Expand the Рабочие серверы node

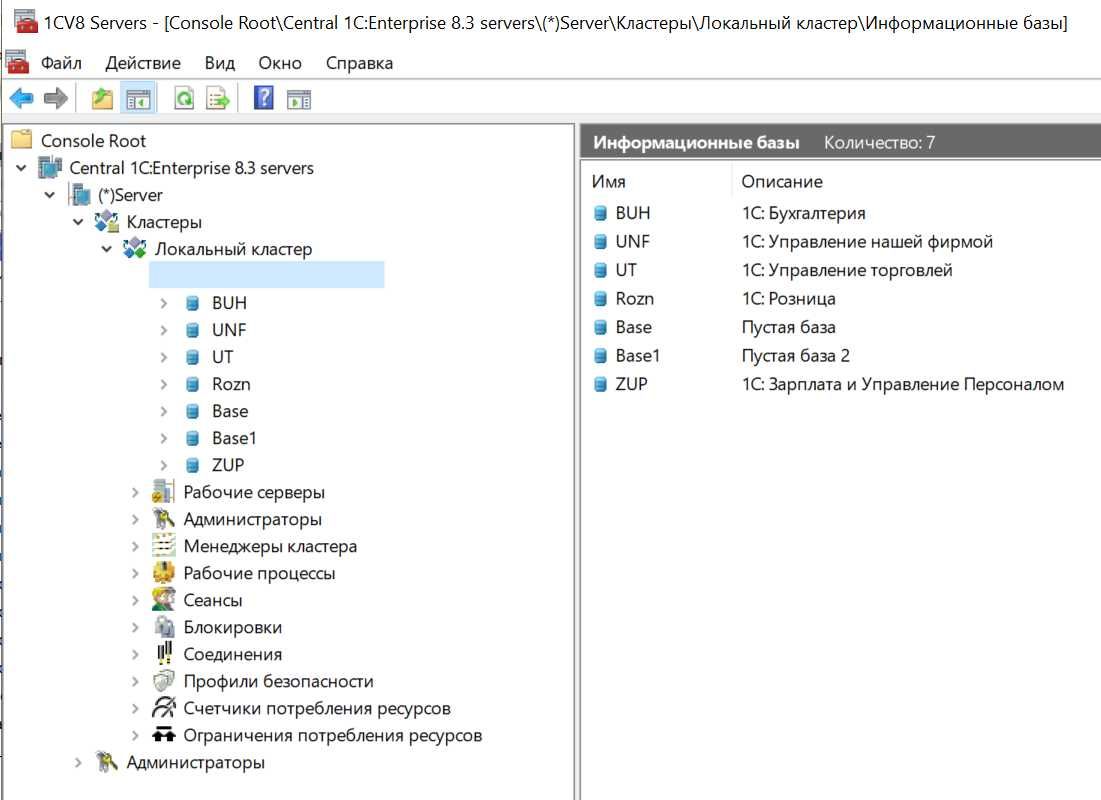click(x=135, y=492)
